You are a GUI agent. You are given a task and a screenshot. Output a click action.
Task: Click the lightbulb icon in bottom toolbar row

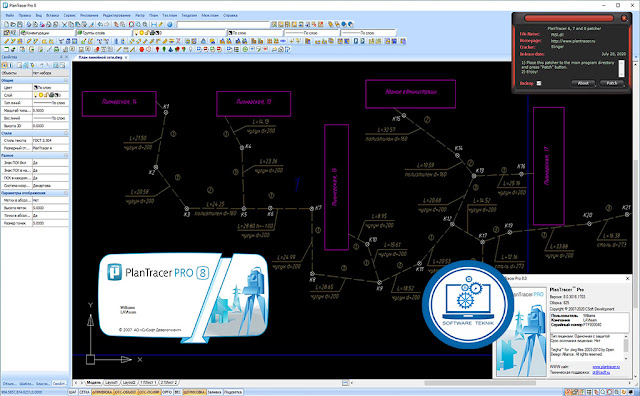[x=190, y=49]
